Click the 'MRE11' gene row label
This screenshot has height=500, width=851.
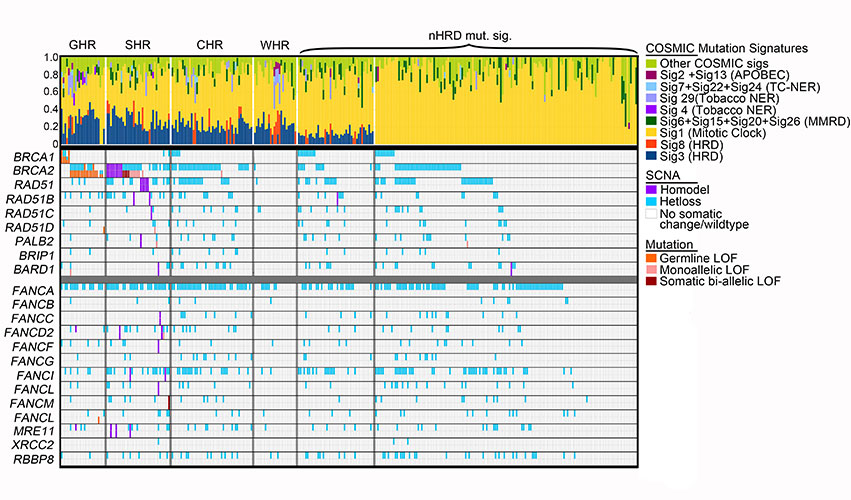coord(35,432)
